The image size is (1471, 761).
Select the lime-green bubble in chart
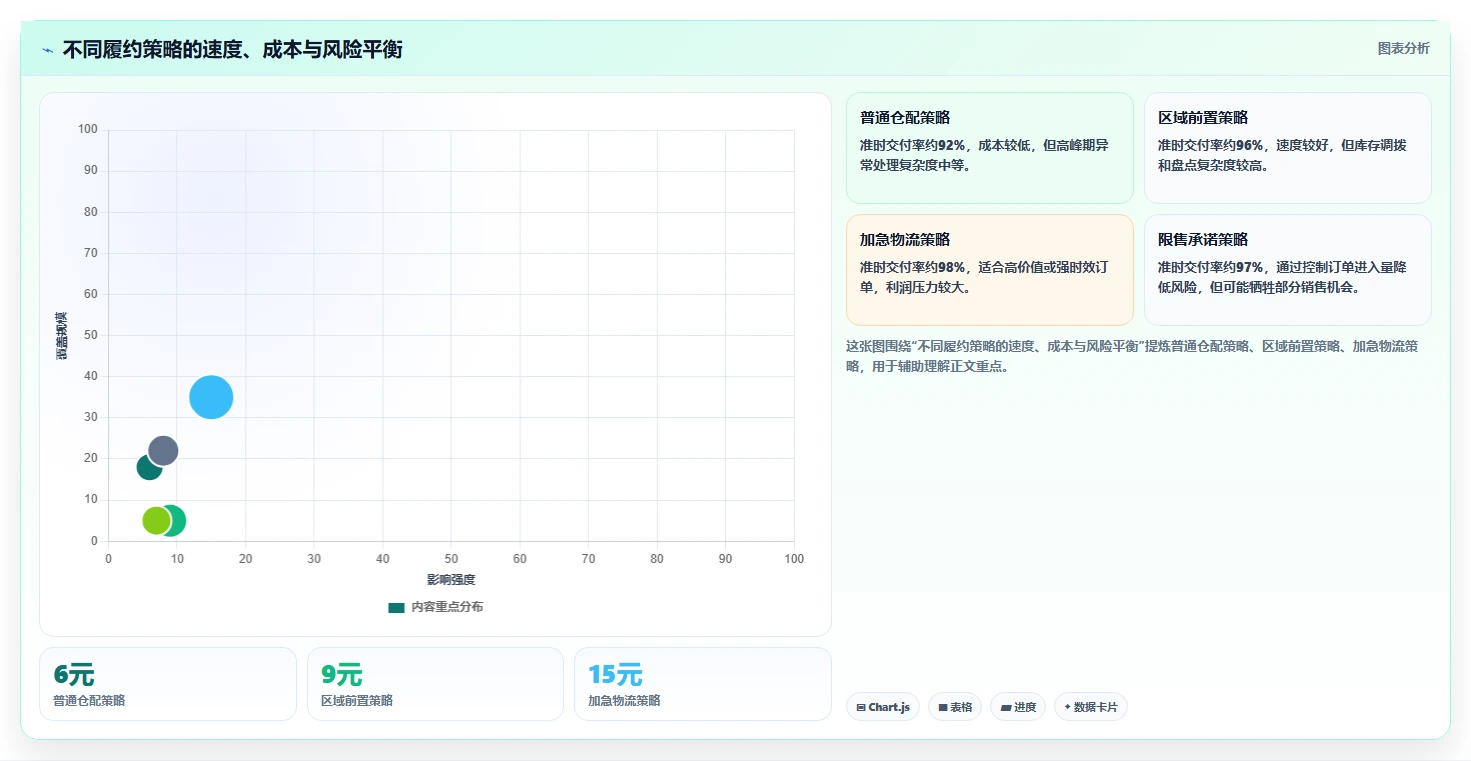coord(155,520)
